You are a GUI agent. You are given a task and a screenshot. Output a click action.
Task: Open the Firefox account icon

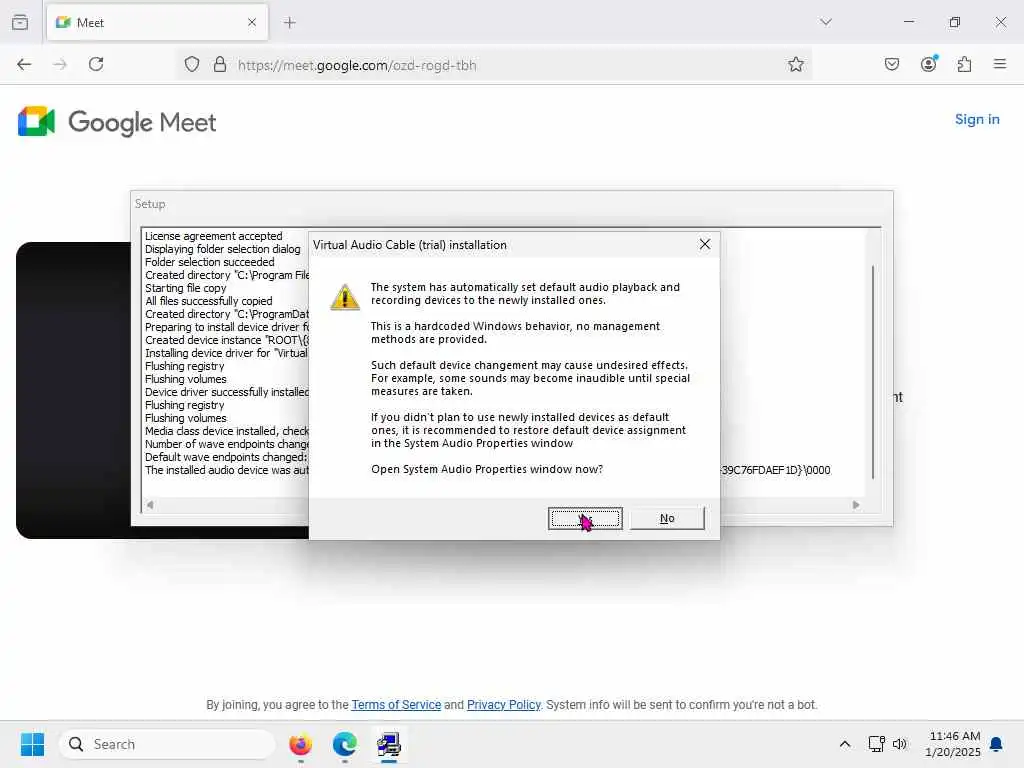928,64
